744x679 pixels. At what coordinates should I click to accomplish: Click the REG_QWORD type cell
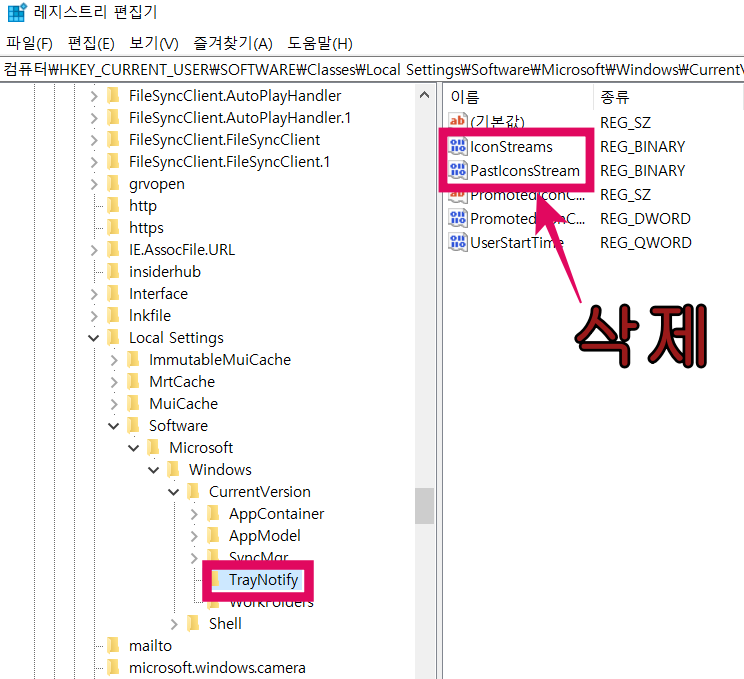click(646, 243)
